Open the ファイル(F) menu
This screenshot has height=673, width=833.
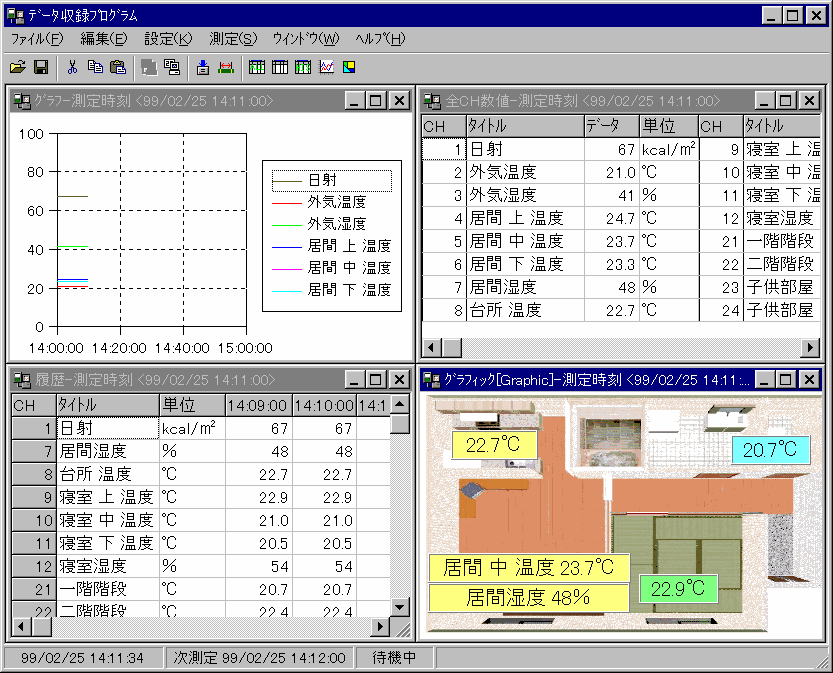[37, 39]
